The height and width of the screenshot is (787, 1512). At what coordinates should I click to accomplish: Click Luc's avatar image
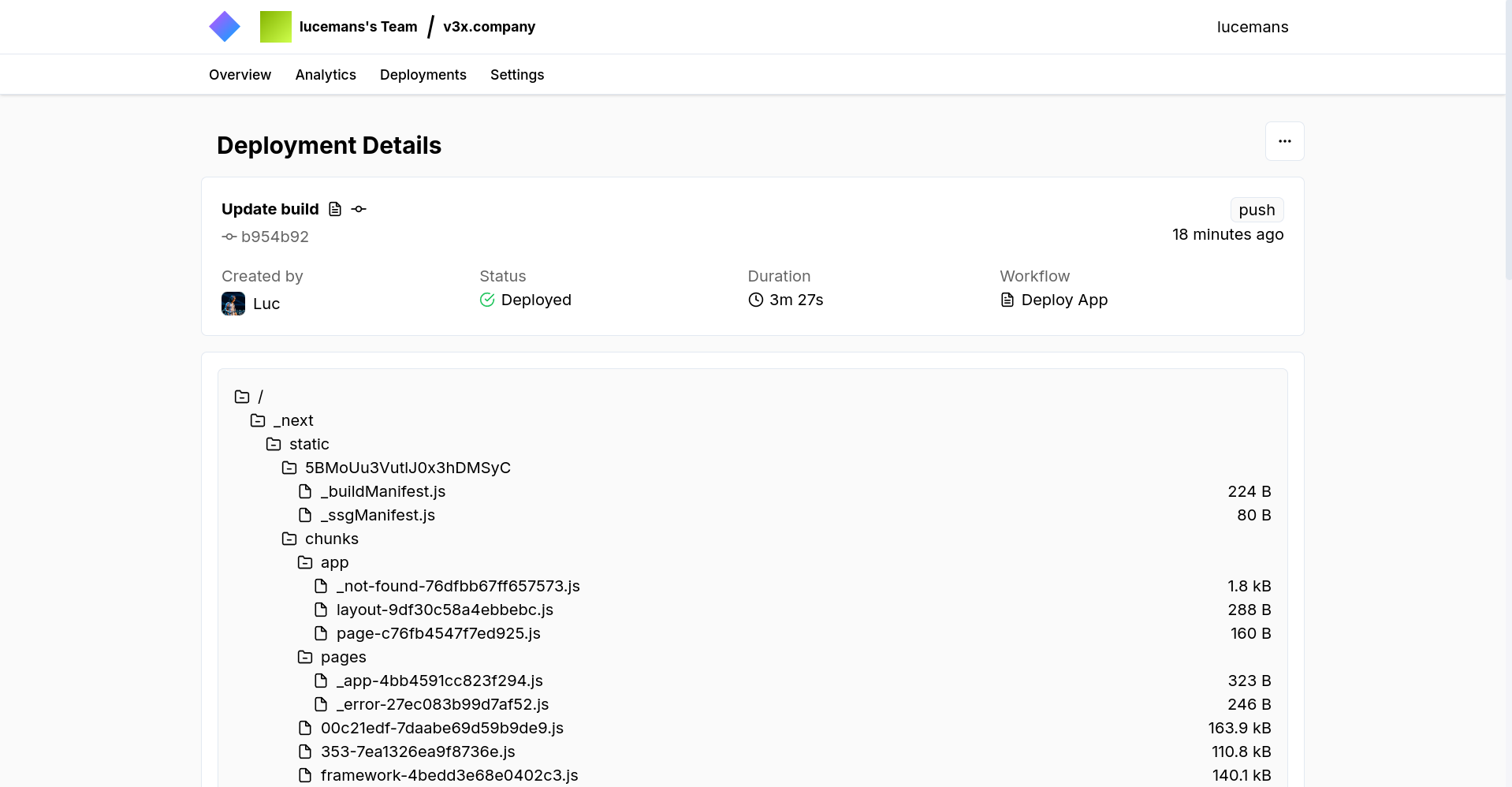click(x=233, y=304)
